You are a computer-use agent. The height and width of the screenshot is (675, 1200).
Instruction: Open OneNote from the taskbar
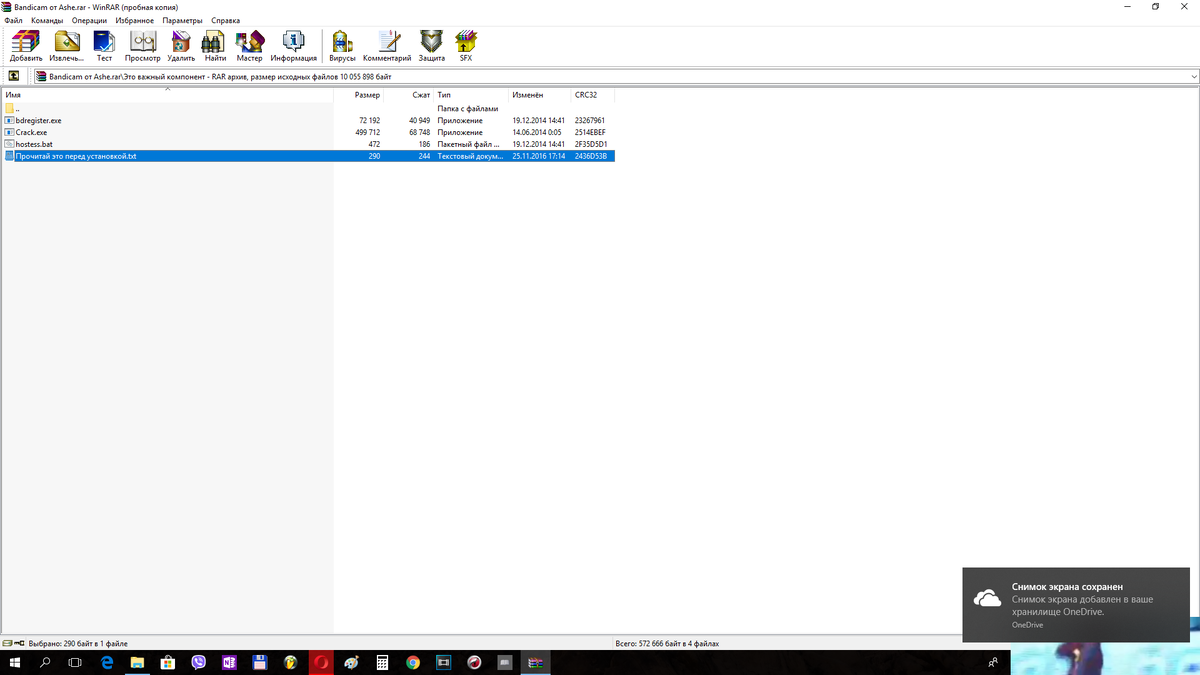pos(229,662)
